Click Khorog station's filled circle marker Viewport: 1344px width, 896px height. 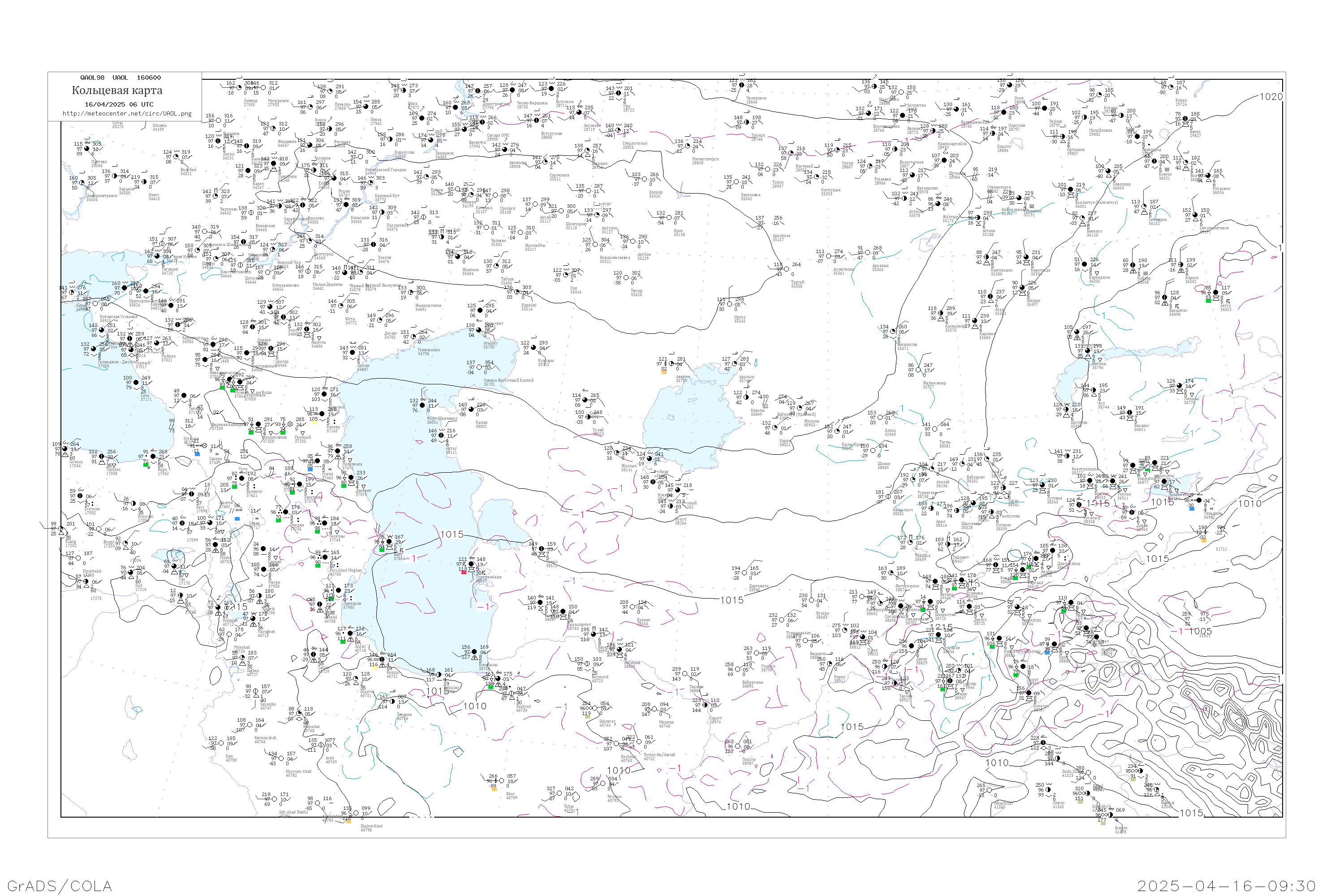click(1023, 667)
